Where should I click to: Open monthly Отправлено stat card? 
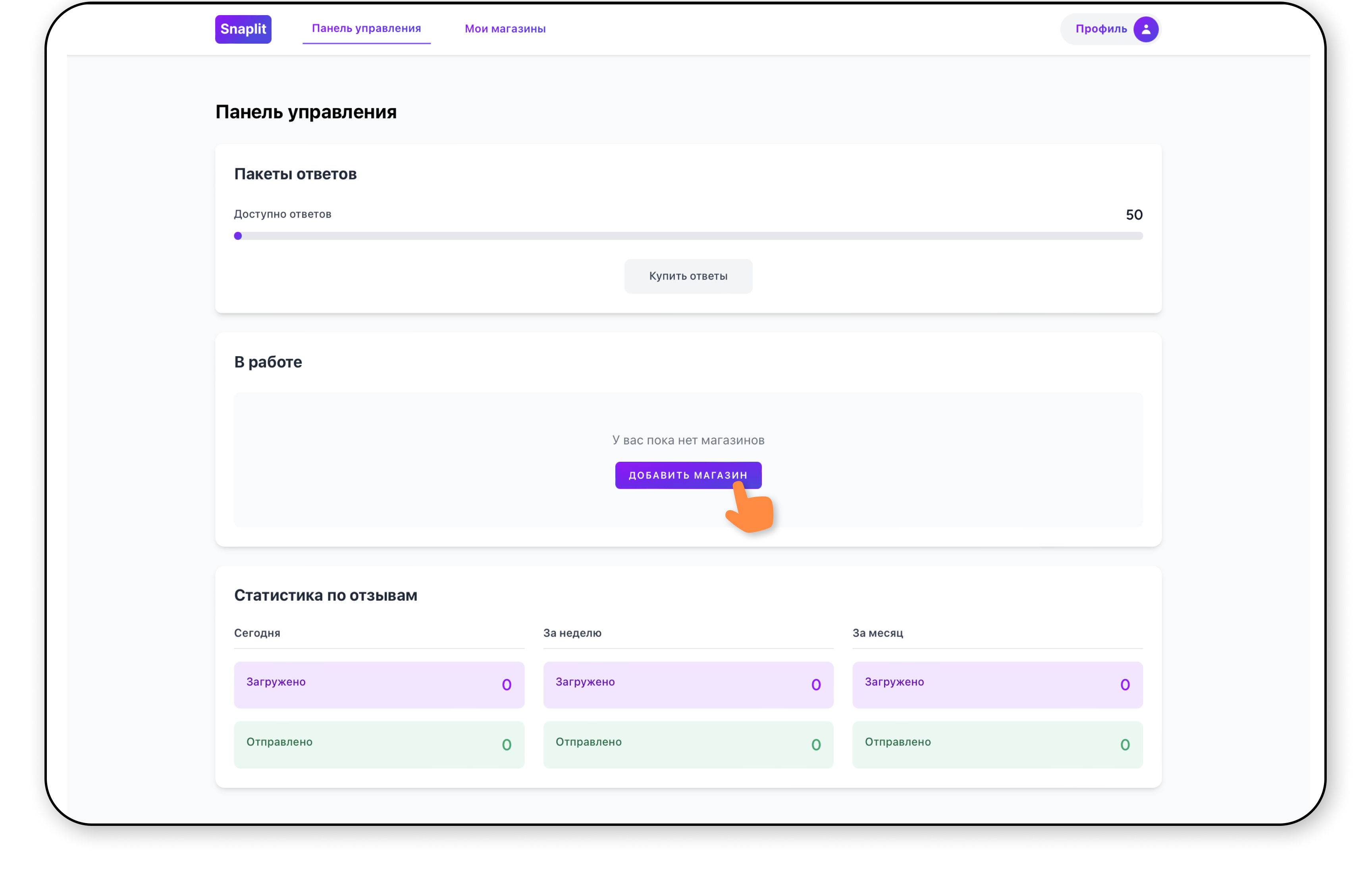click(997, 744)
